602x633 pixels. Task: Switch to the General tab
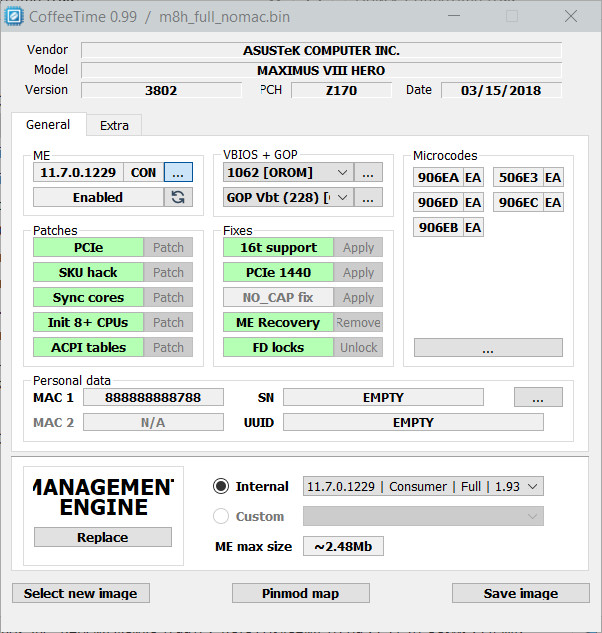coord(48,125)
